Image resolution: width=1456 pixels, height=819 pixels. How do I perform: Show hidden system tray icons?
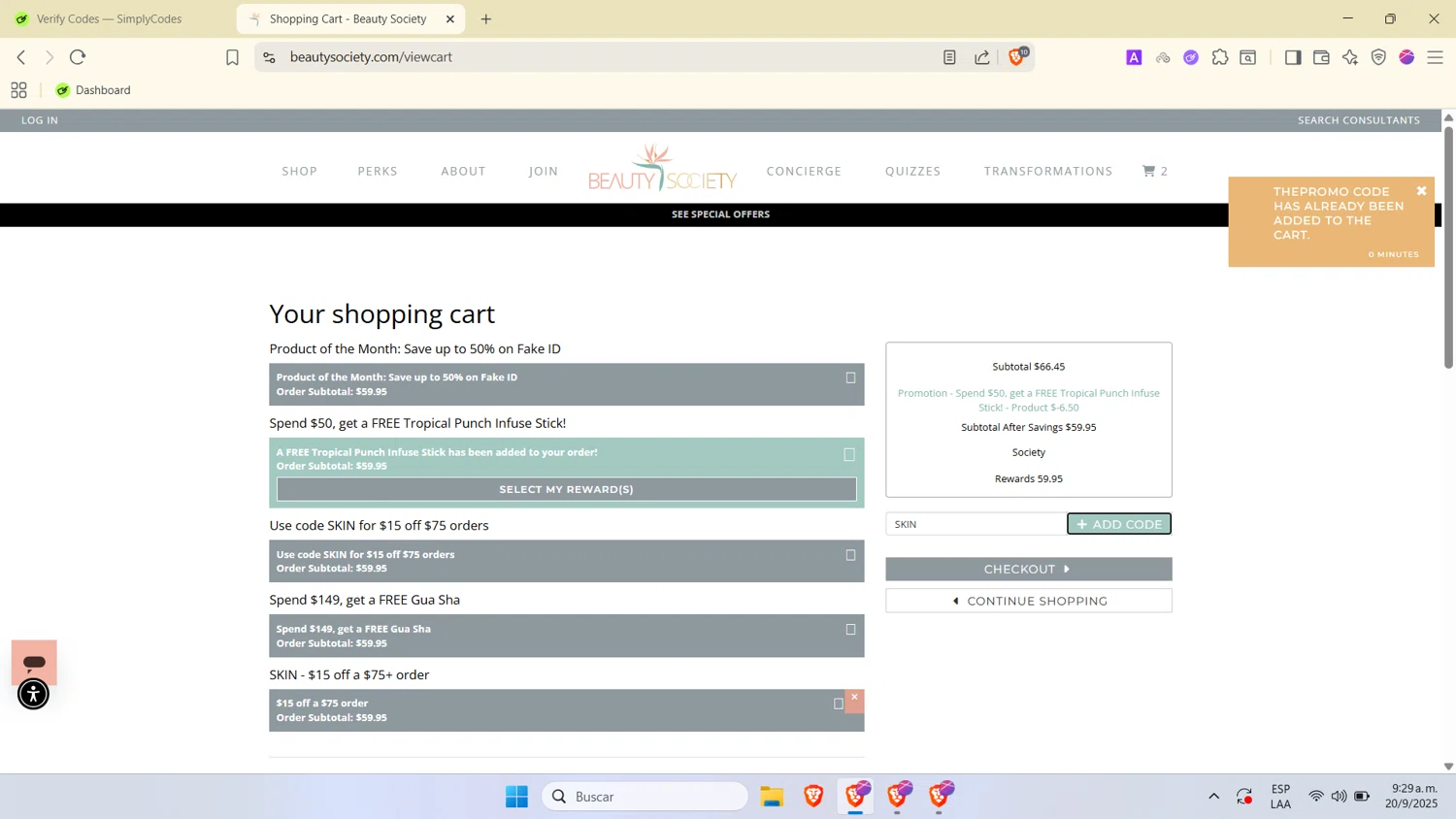tap(1213, 796)
